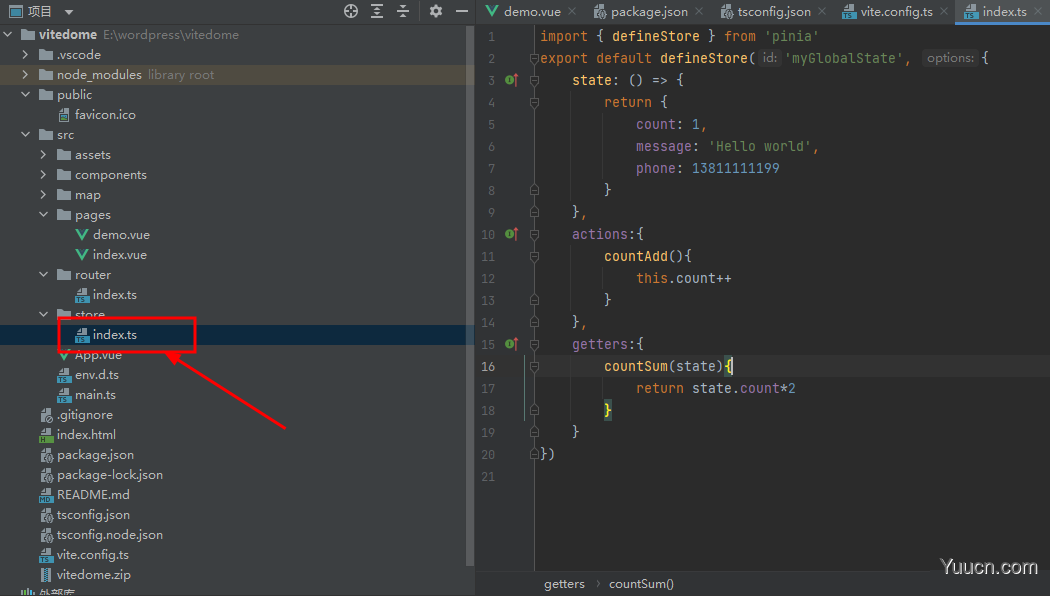
Task: Switch to the package.json tab
Action: (641, 11)
